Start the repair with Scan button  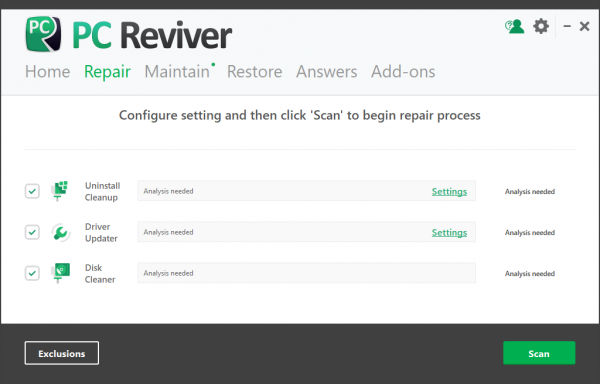tap(539, 353)
